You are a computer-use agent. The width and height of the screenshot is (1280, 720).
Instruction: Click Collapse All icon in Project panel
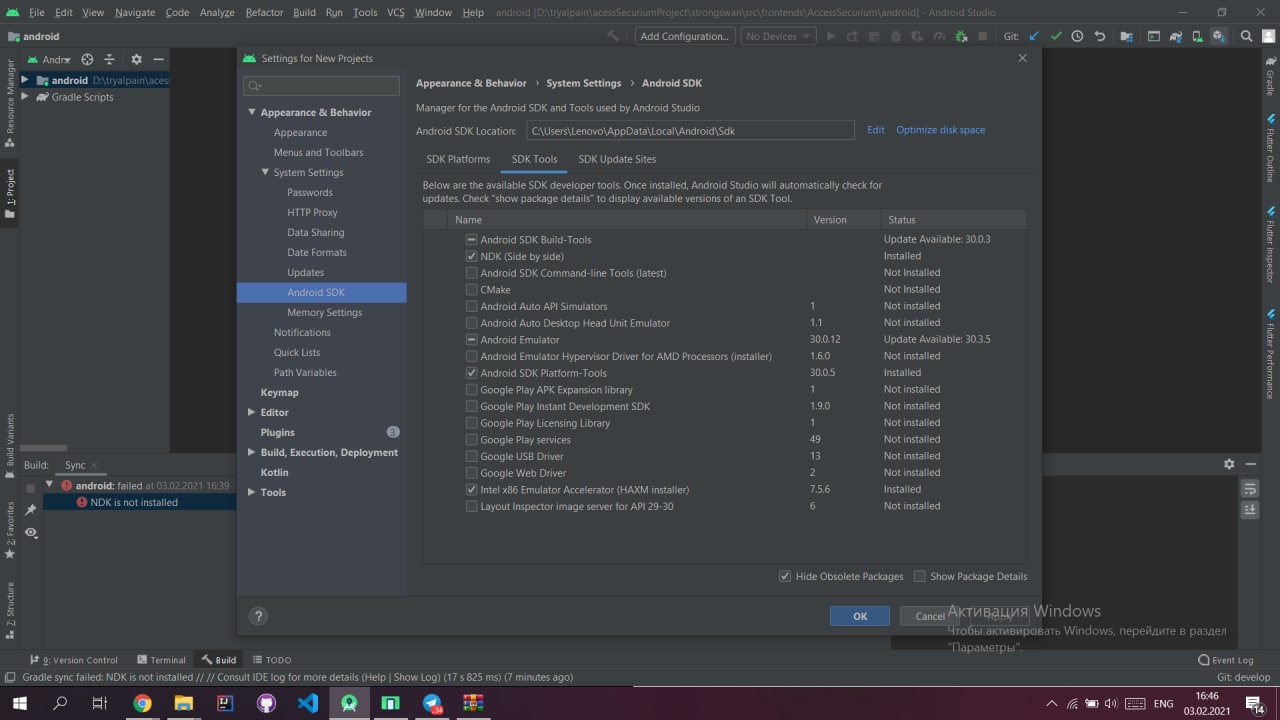tap(109, 59)
